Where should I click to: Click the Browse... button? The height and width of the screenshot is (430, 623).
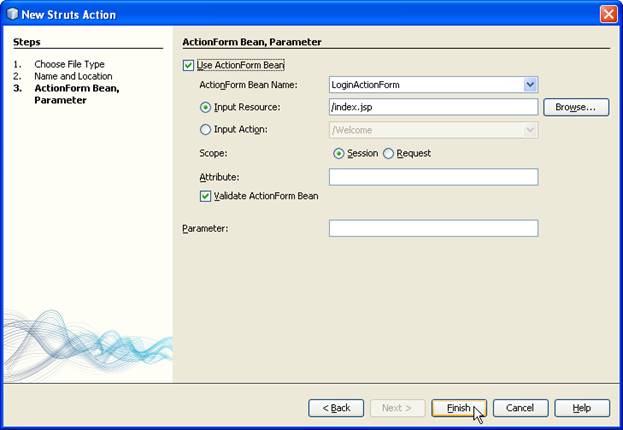coord(576,107)
